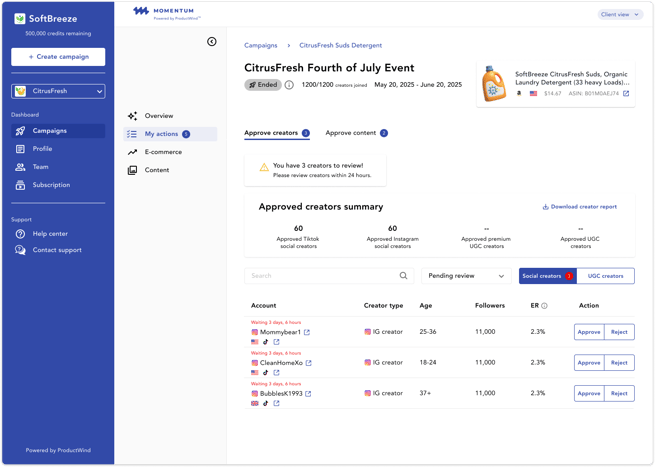Expand the Pending review filter dropdown
This screenshot has height=467, width=655.
[x=466, y=276]
